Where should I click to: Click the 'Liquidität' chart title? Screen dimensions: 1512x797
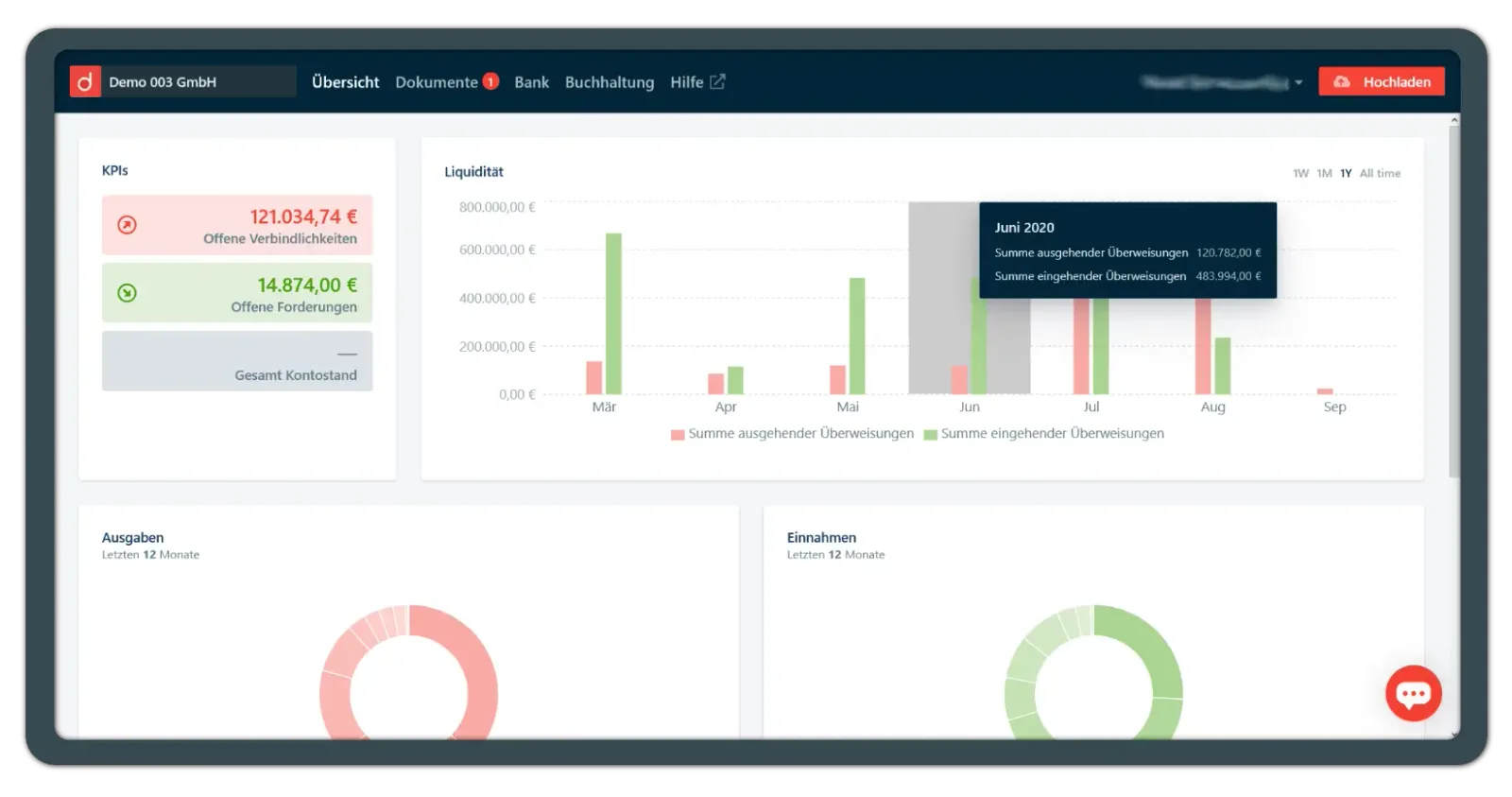(473, 172)
